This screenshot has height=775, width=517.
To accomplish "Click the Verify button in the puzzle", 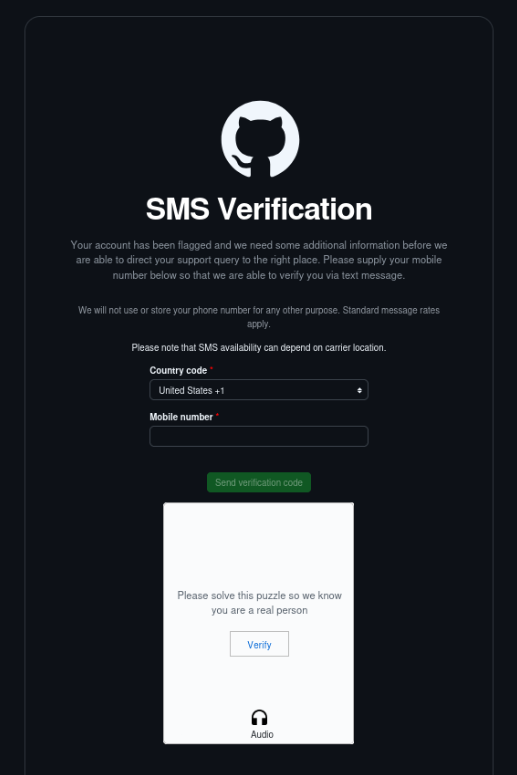I will click(x=259, y=644).
